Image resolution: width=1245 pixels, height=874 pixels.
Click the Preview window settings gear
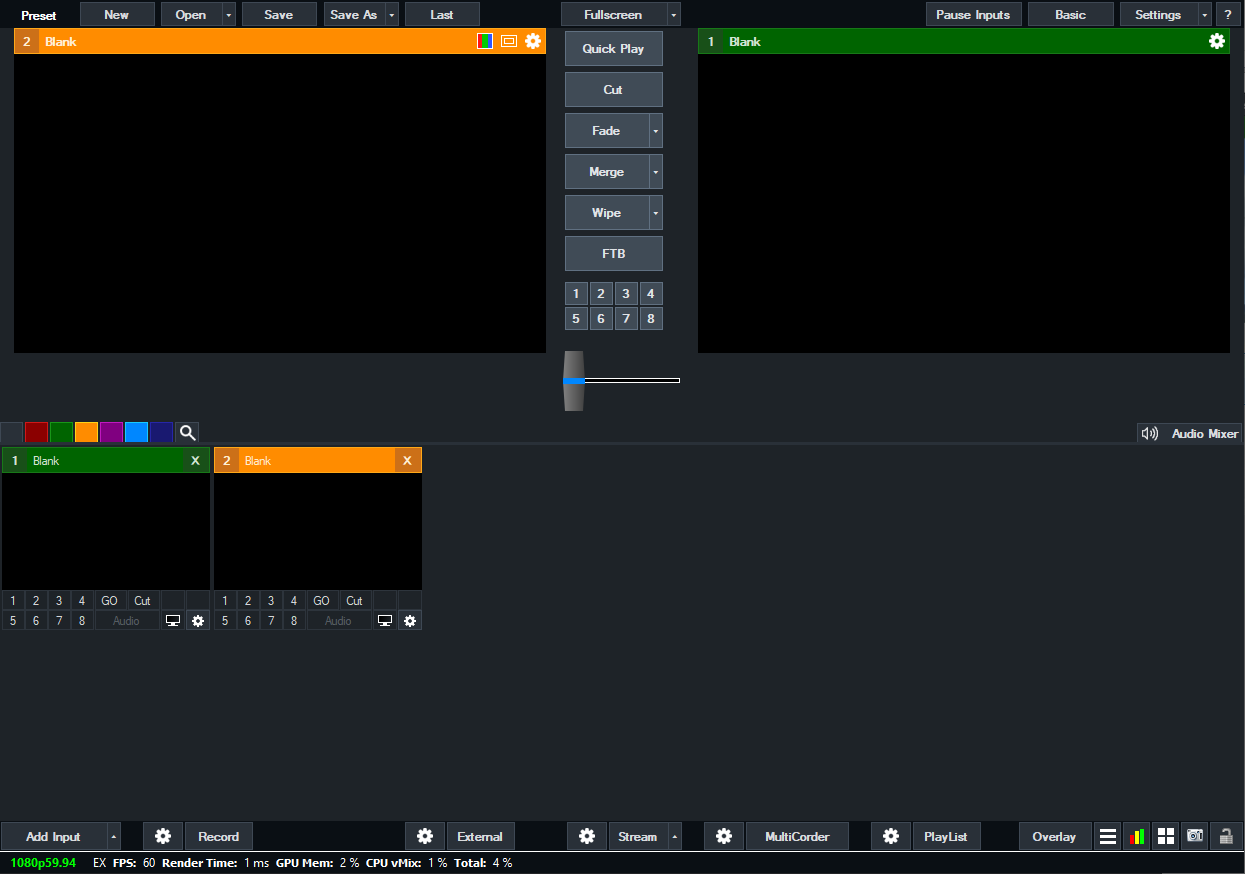pyautogui.click(x=533, y=41)
